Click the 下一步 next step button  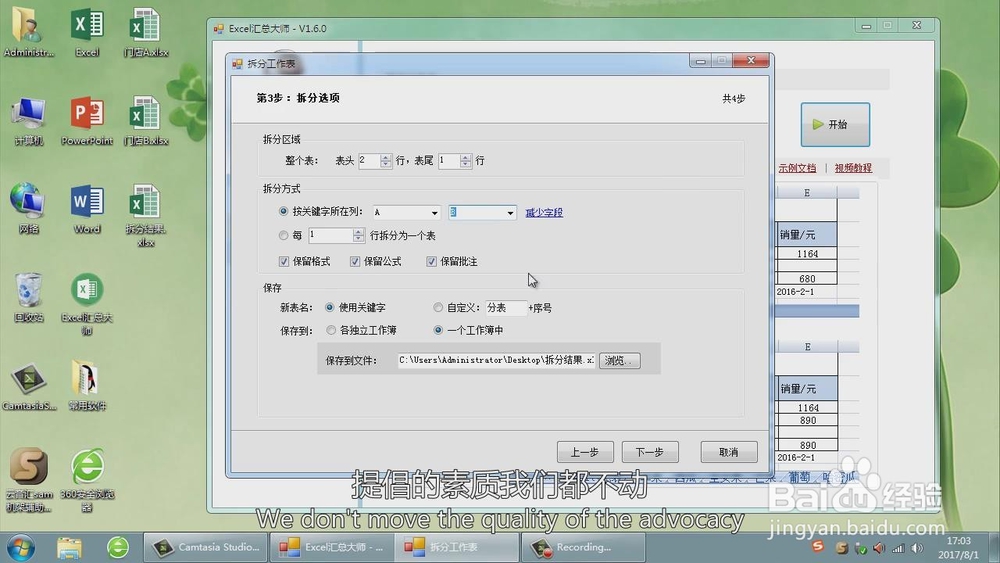point(650,452)
